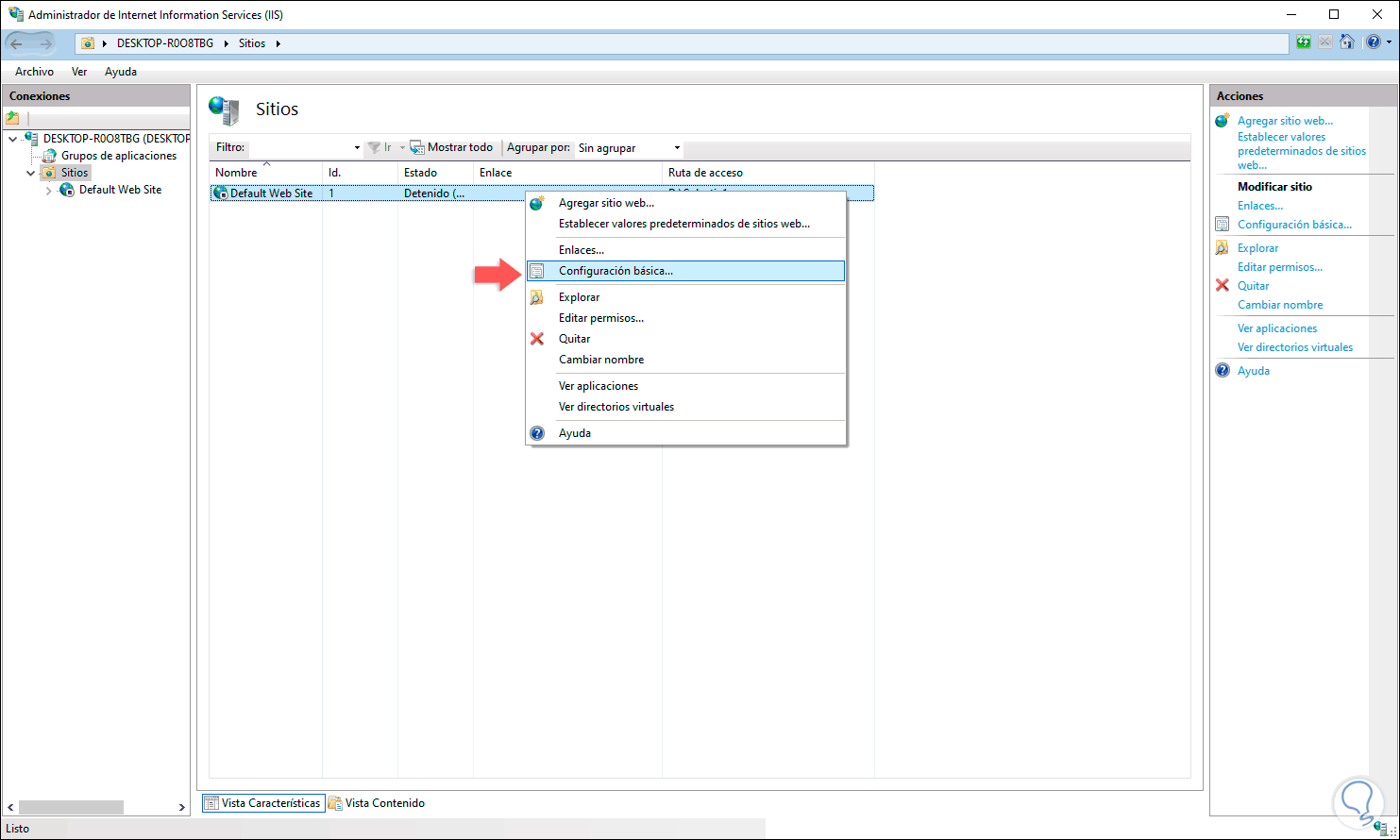The height and width of the screenshot is (840, 1400).
Task: Open the Ver menu
Action: point(79,72)
